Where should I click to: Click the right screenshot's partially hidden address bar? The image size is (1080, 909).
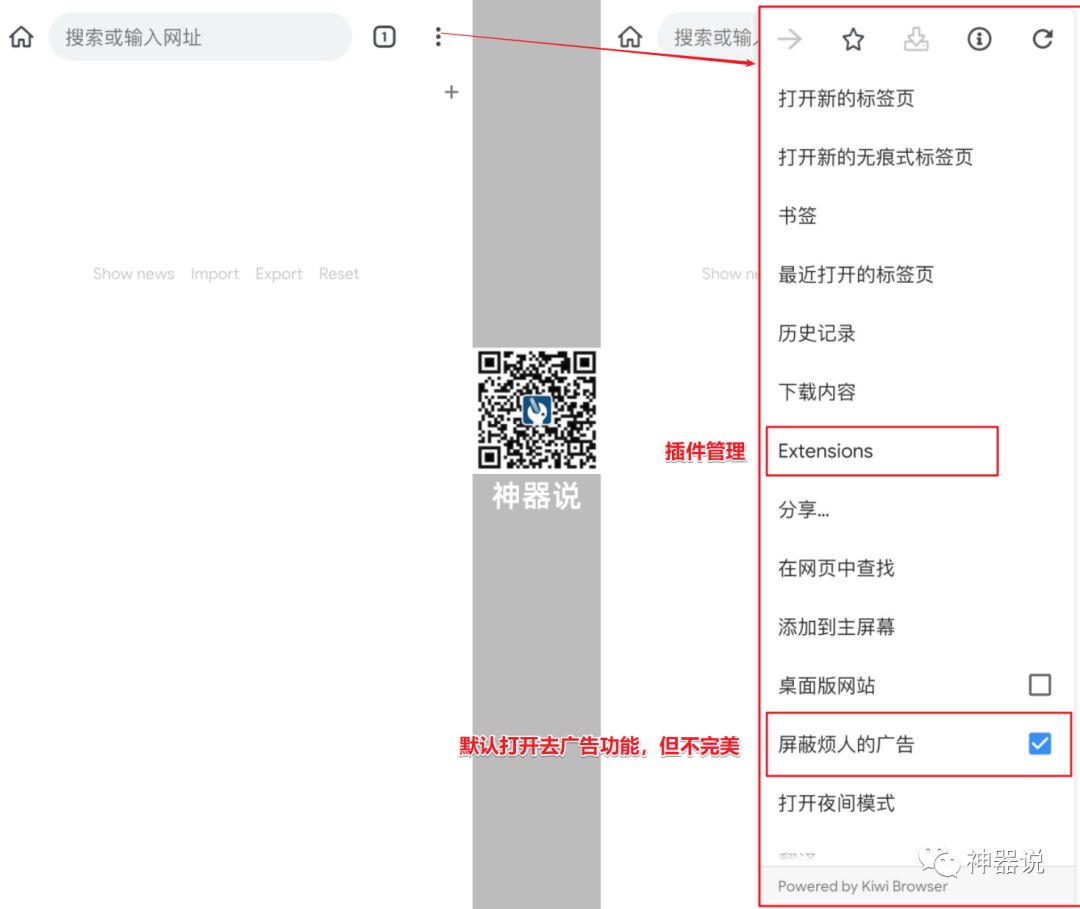point(708,36)
